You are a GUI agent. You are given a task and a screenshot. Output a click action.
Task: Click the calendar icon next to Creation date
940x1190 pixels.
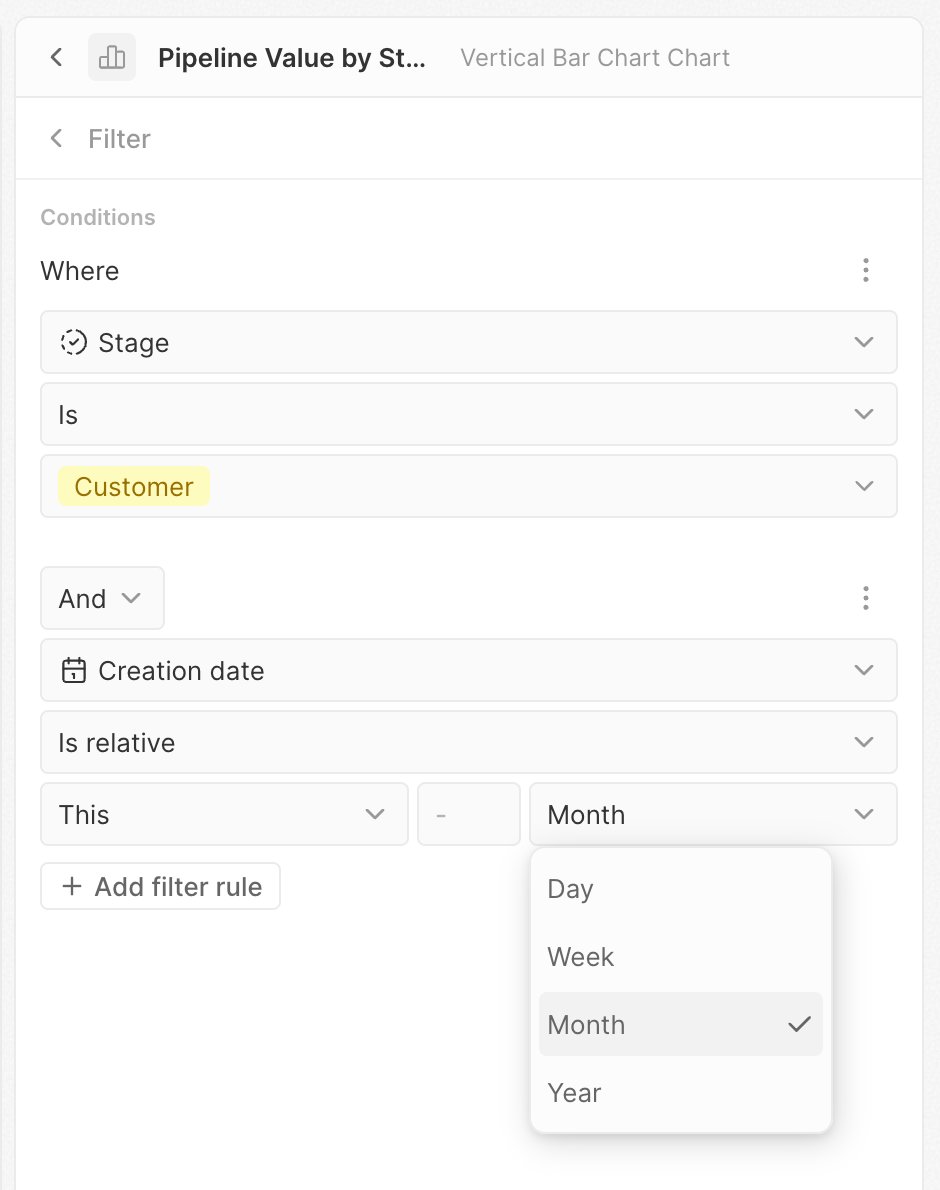[74, 670]
